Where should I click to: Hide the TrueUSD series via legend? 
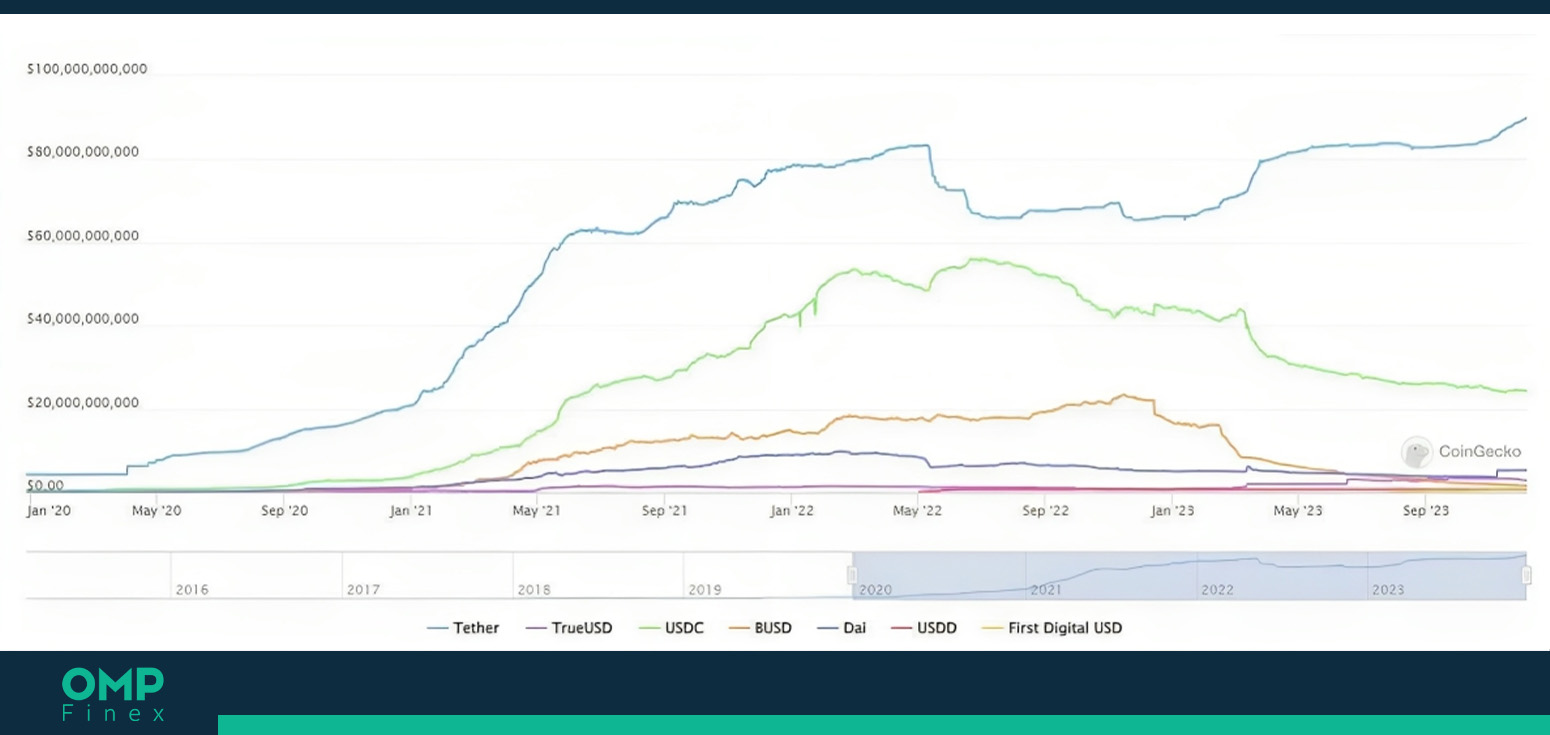click(568, 628)
